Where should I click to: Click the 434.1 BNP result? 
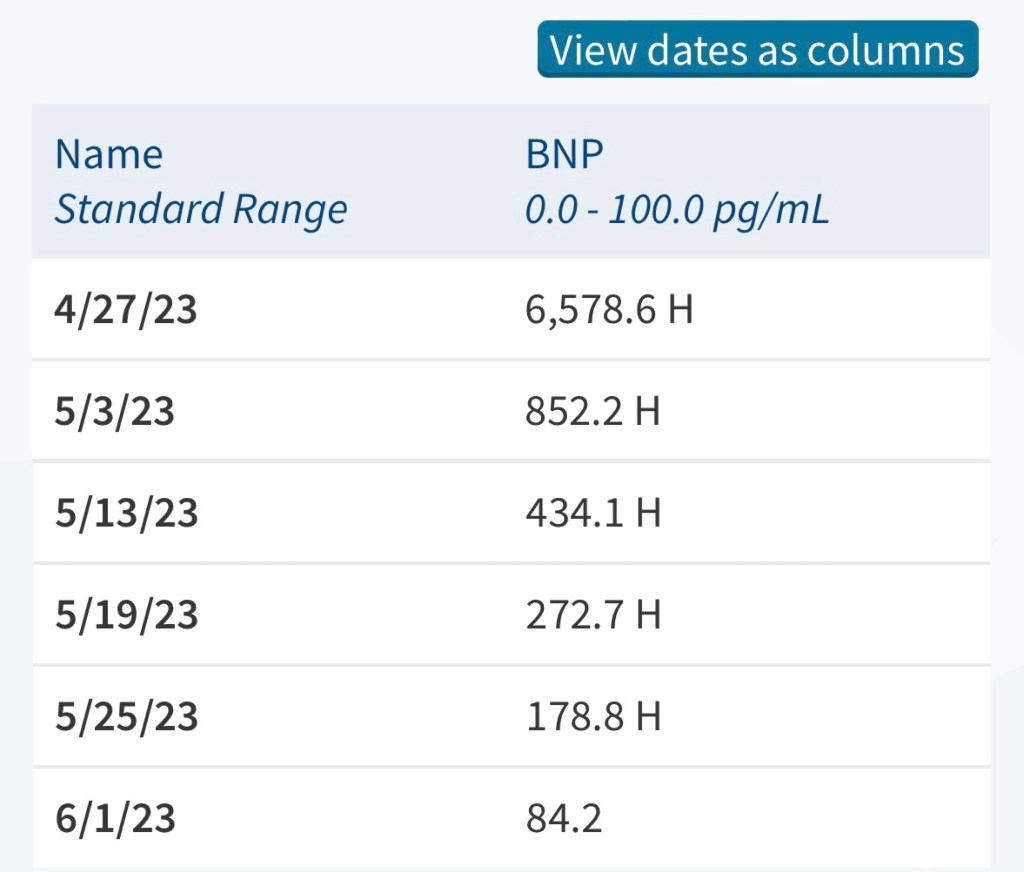pos(574,513)
